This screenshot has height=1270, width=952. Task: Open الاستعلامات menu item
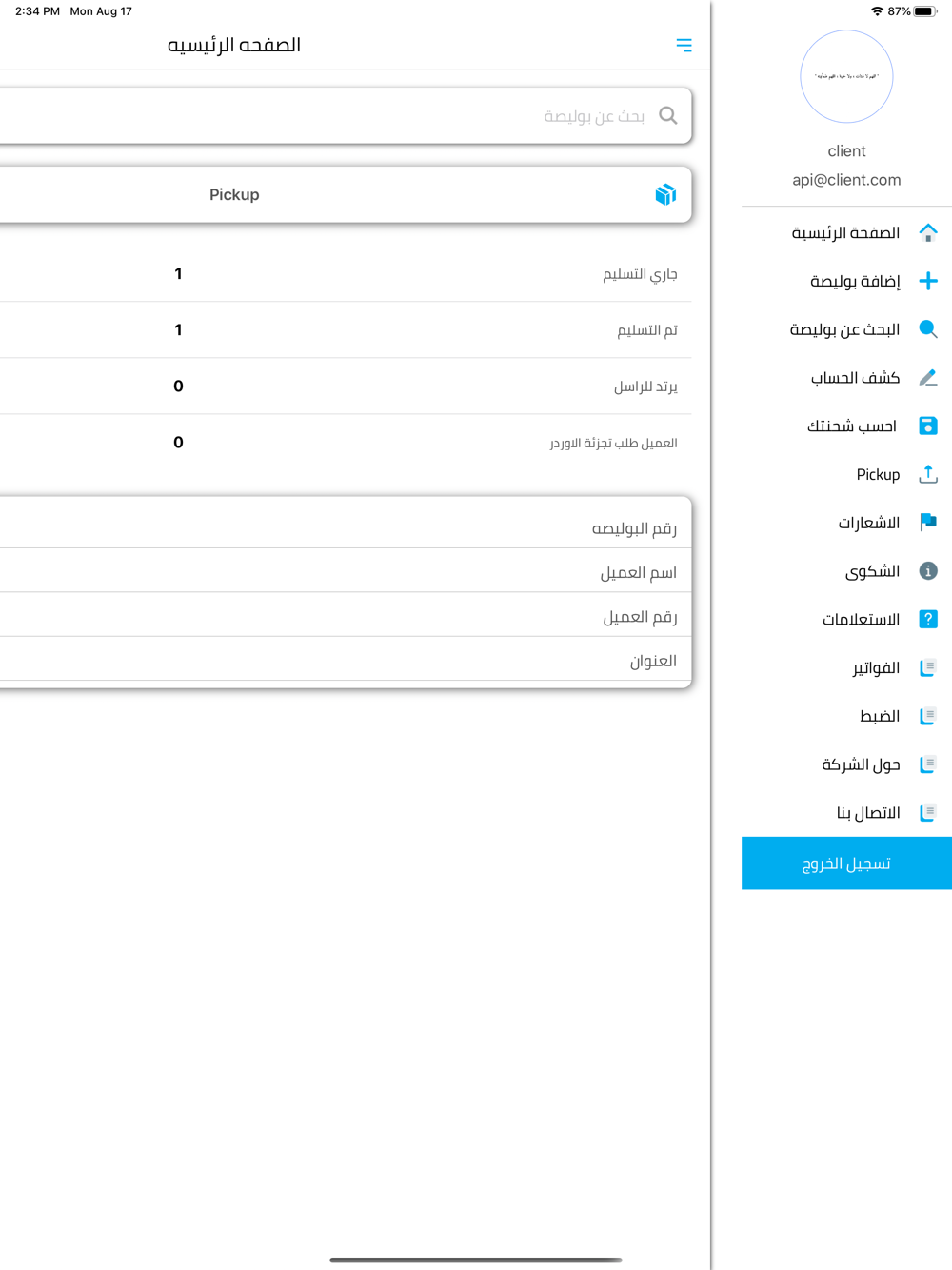[847, 619]
